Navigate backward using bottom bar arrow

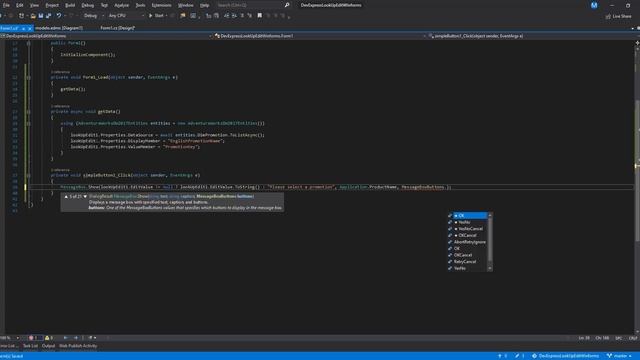[65, 338]
